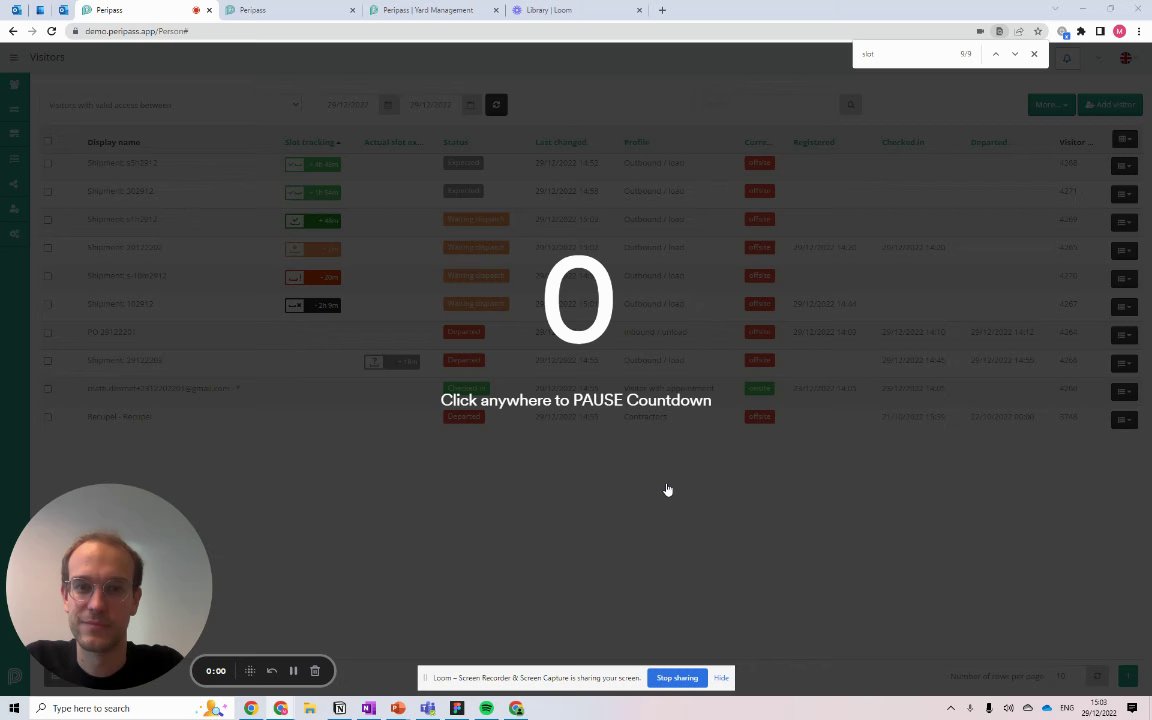Open the notifications bell
The image size is (1152, 720).
pos(1067,58)
